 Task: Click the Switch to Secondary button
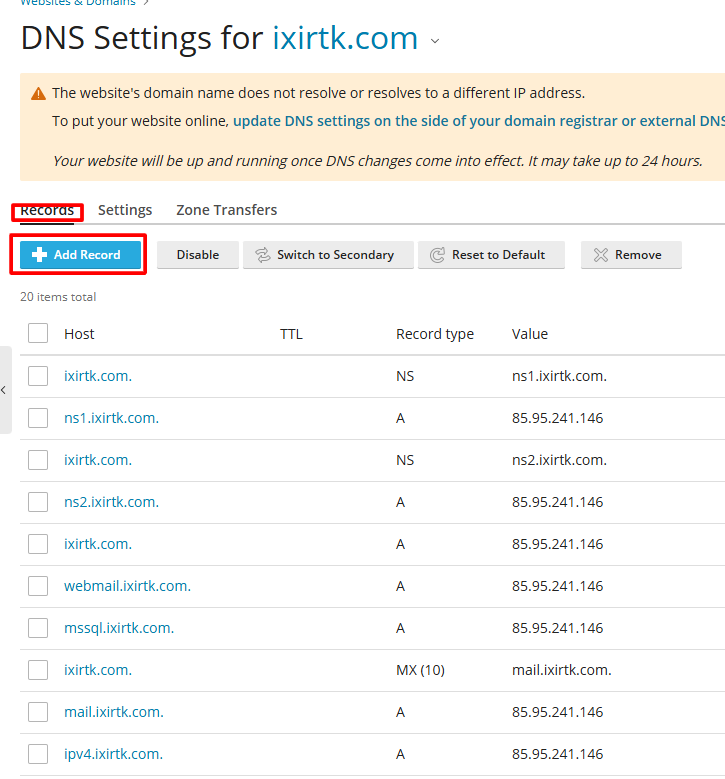click(x=325, y=255)
